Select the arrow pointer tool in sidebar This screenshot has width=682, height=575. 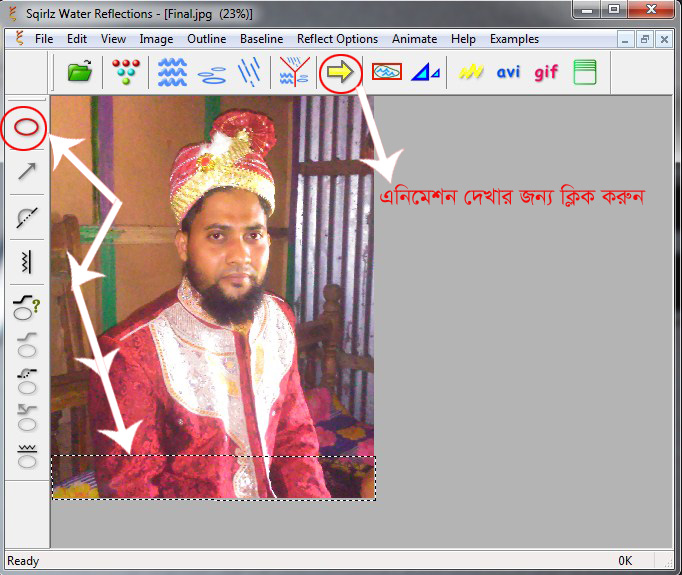pyautogui.click(x=27, y=171)
